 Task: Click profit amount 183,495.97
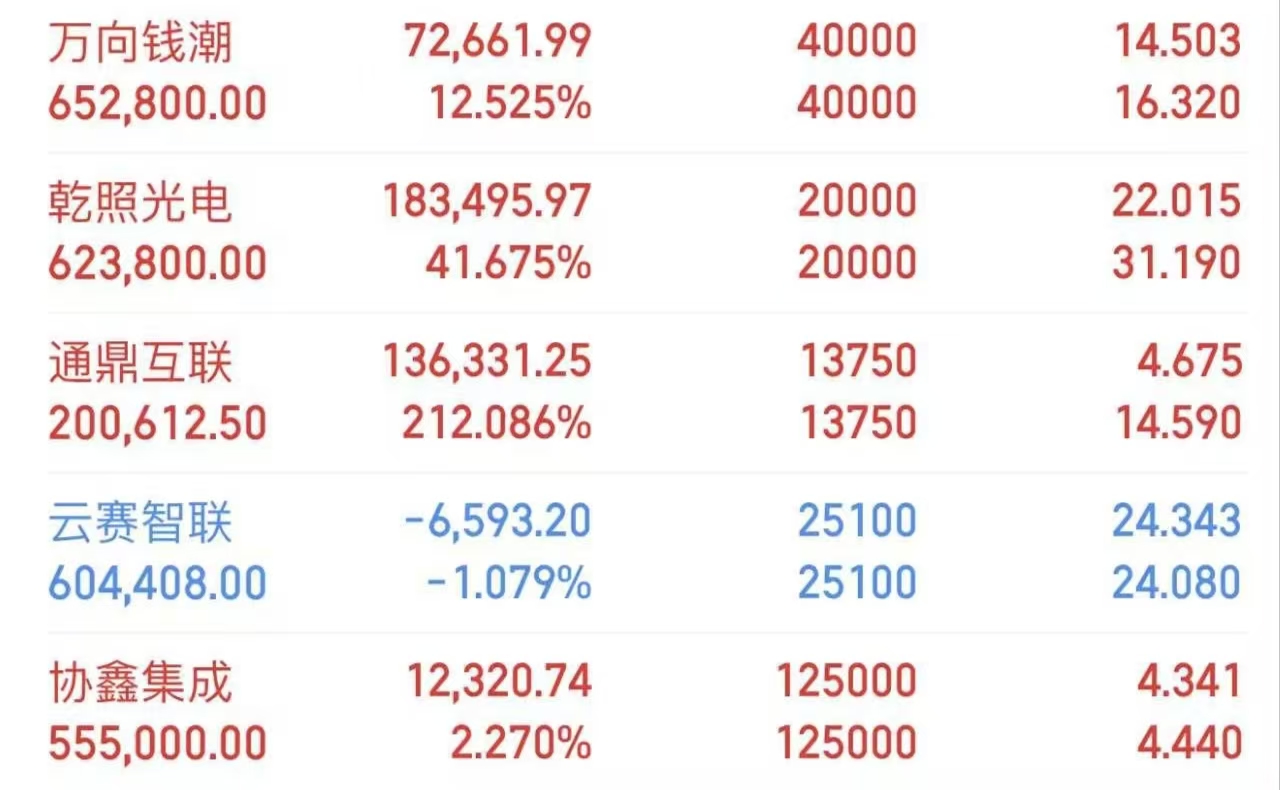487,202
